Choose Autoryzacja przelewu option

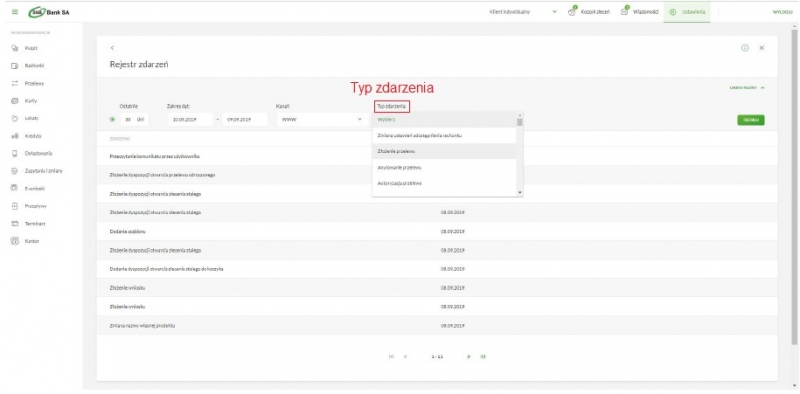tap(444, 183)
